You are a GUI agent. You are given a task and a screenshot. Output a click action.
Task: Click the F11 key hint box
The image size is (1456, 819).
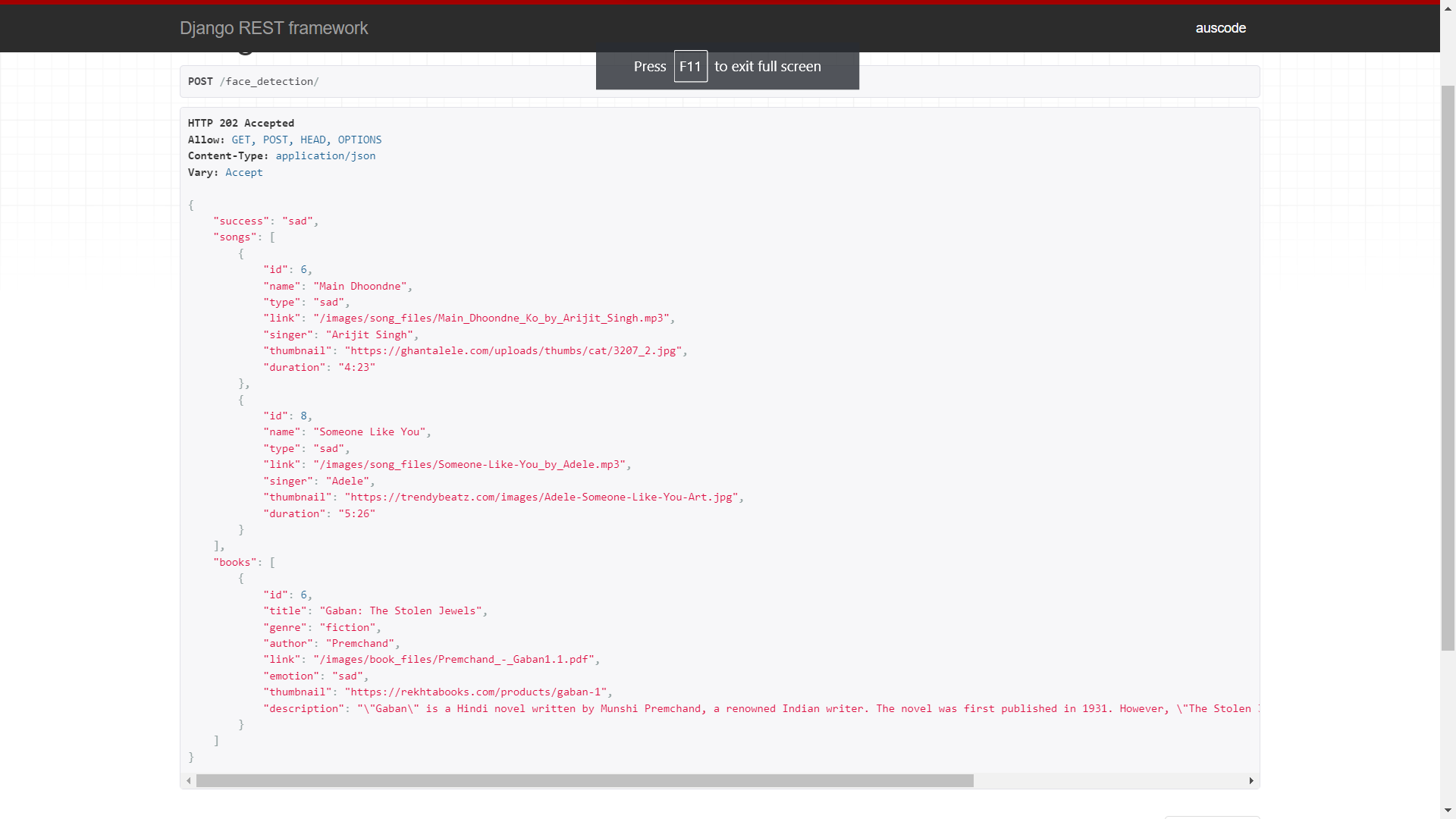tap(690, 67)
